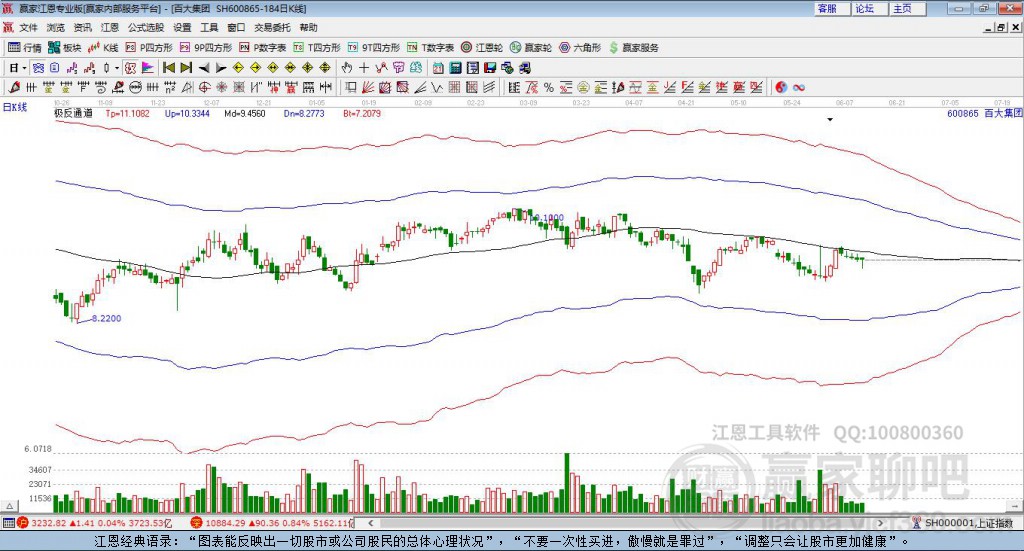Click the 日K线 period label
Image resolution: width=1024 pixels, height=551 pixels.
[15, 107]
